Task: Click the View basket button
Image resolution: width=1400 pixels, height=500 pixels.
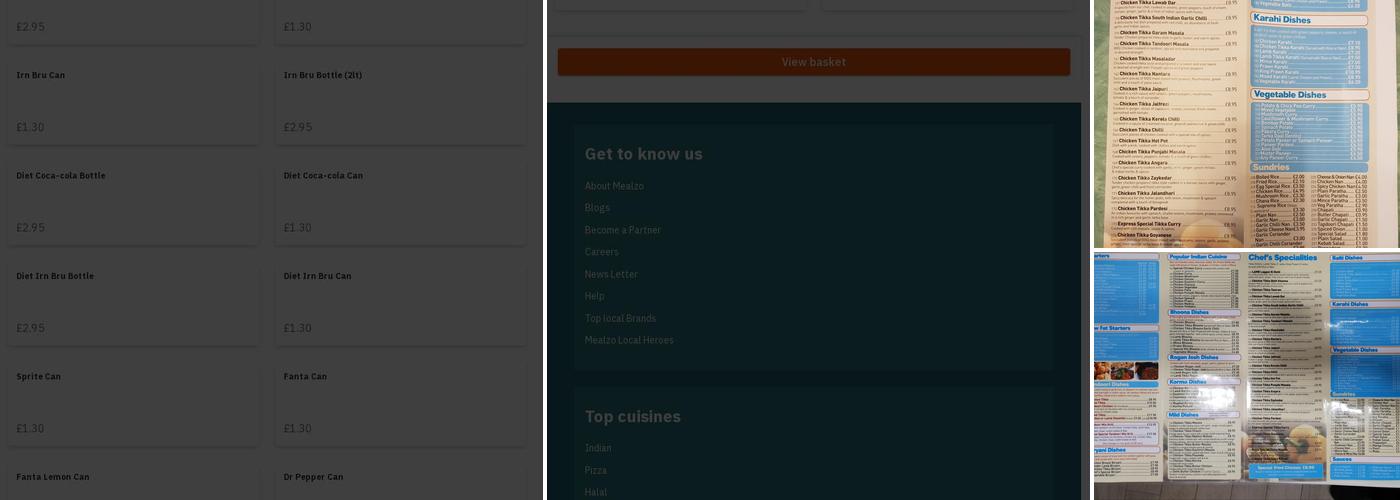Action: pyautogui.click(x=813, y=62)
